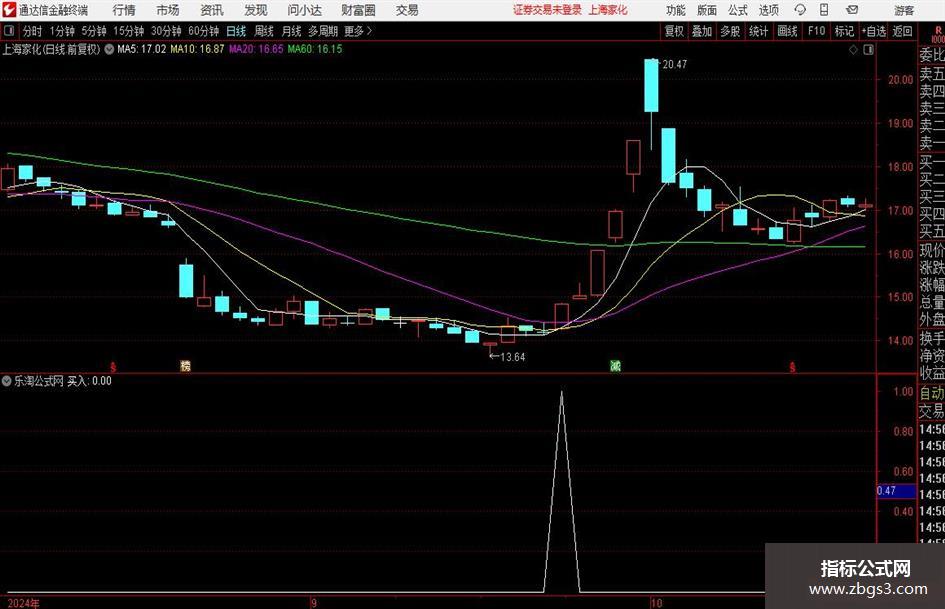Image resolution: width=945 pixels, height=609 pixels.
Task: Click the right red $ marker icon
Action: (793, 366)
